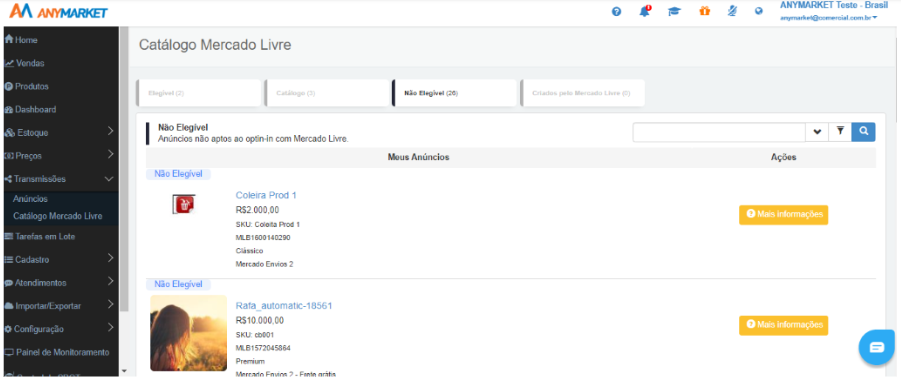Focus the ad search input field

pos(719,132)
